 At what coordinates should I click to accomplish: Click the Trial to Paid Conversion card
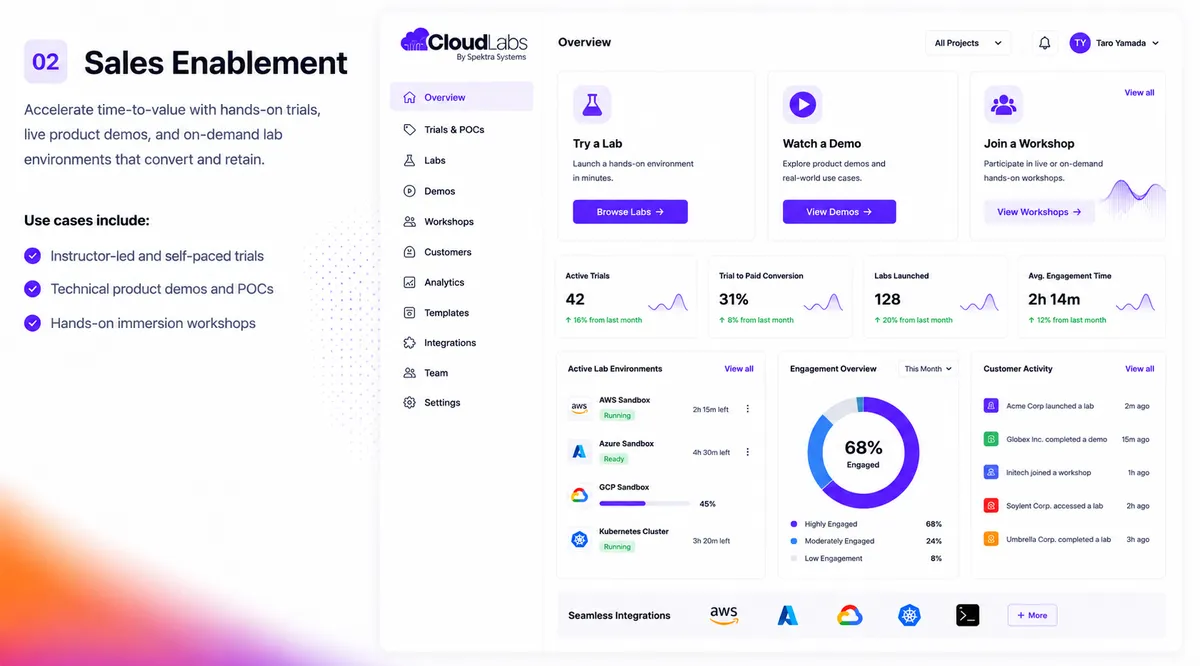coord(781,297)
